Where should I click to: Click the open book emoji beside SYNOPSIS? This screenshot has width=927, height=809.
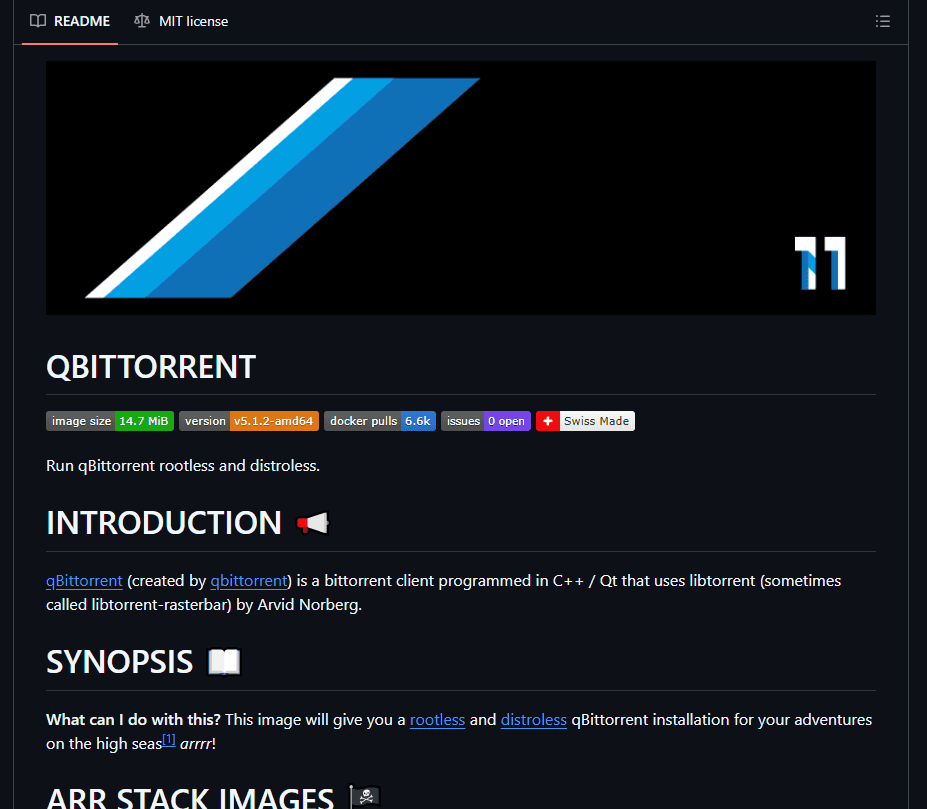click(x=224, y=662)
